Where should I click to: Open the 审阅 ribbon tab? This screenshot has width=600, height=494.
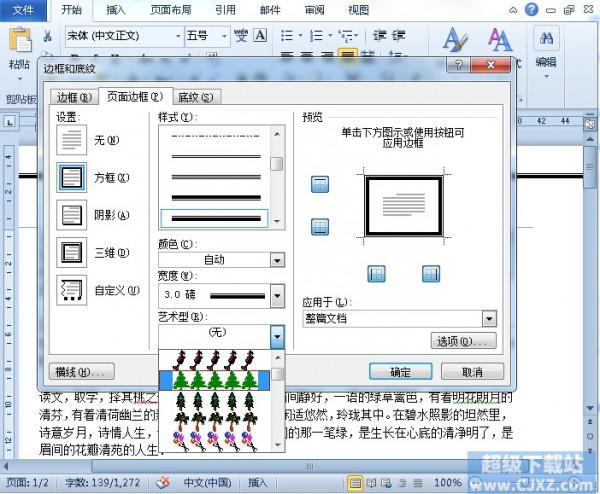point(314,10)
